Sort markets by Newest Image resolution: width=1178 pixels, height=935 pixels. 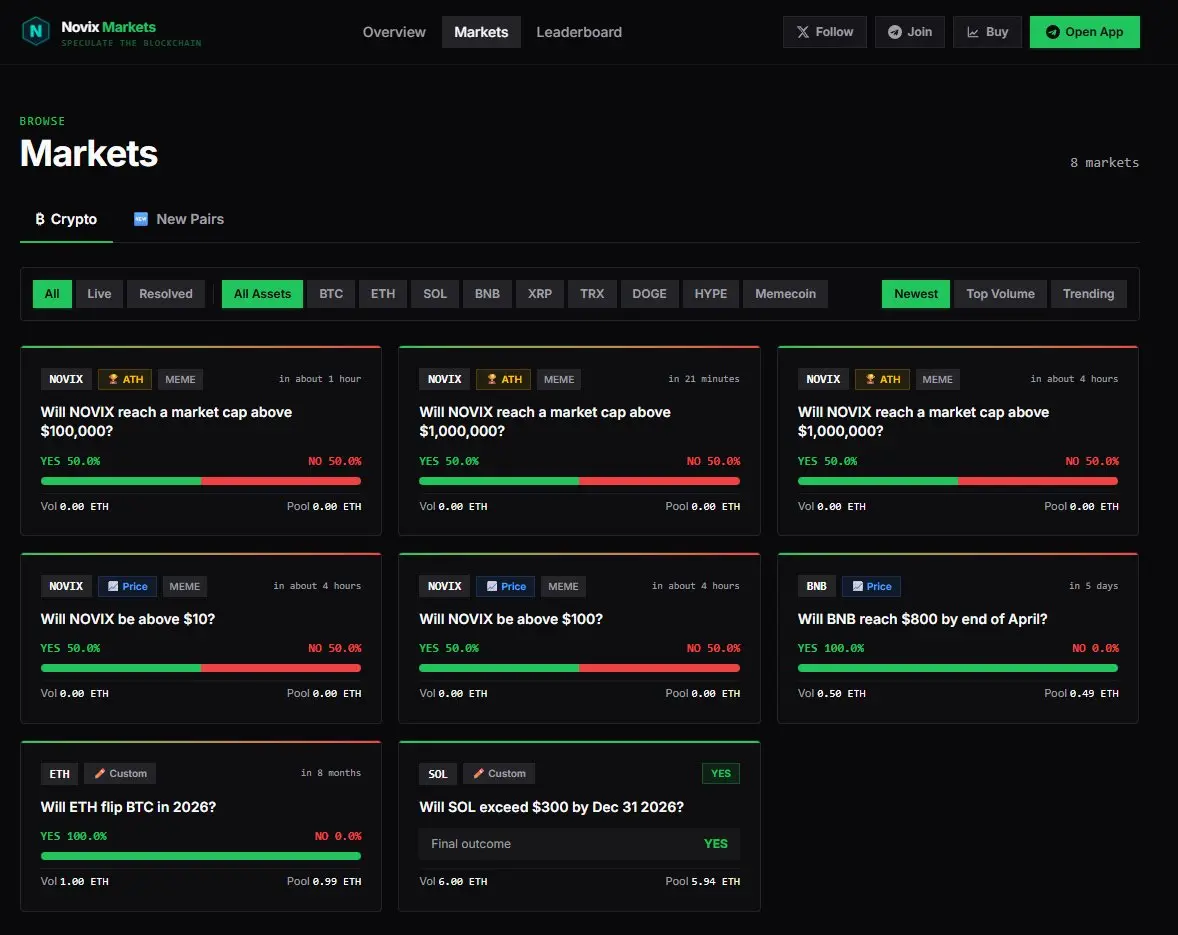click(916, 294)
